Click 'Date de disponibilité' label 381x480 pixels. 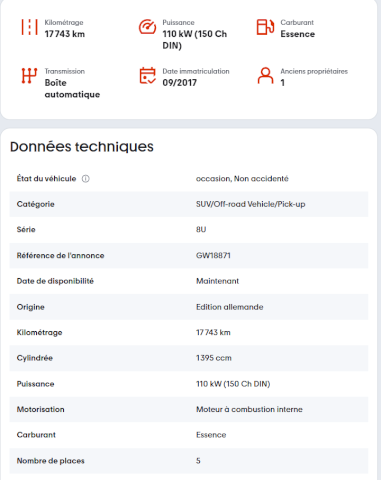coord(55,281)
